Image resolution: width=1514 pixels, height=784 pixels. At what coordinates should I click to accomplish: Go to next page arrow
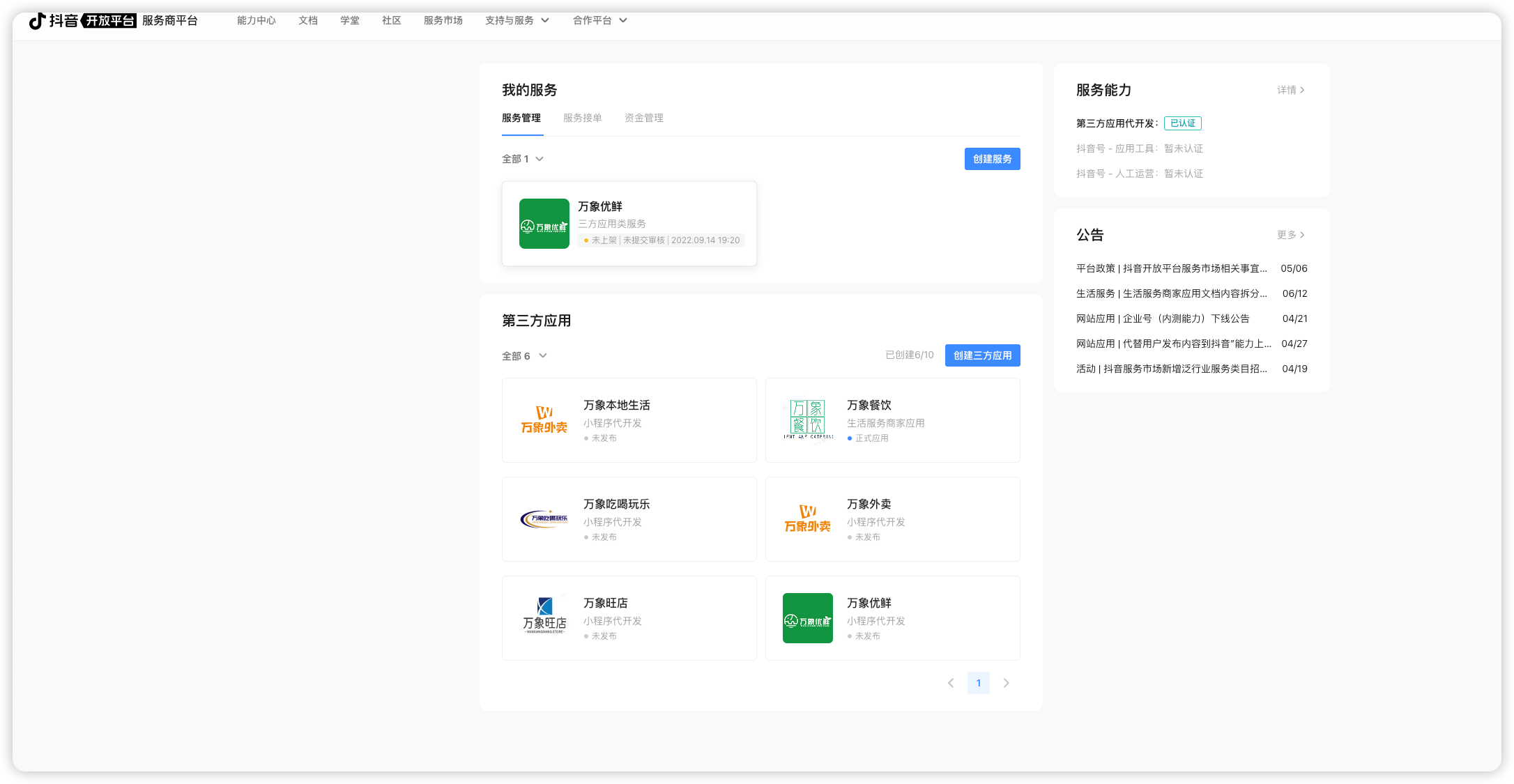[x=1006, y=683]
